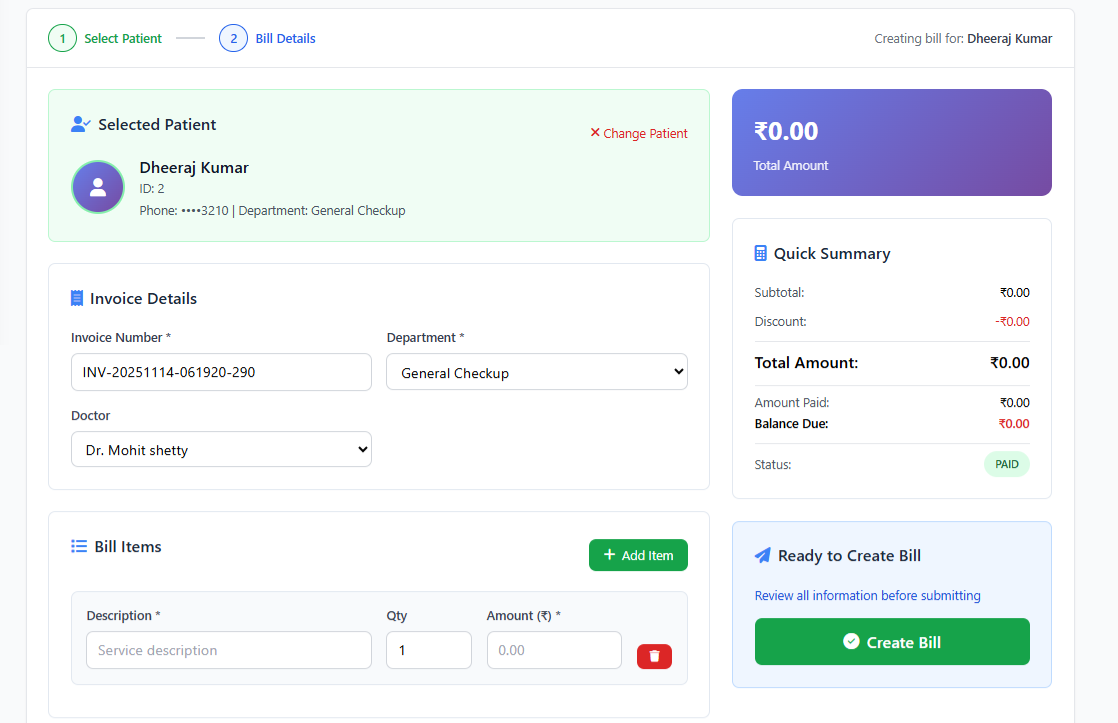The height and width of the screenshot is (723, 1118).
Task: Click the Service description input
Action: coord(228,650)
